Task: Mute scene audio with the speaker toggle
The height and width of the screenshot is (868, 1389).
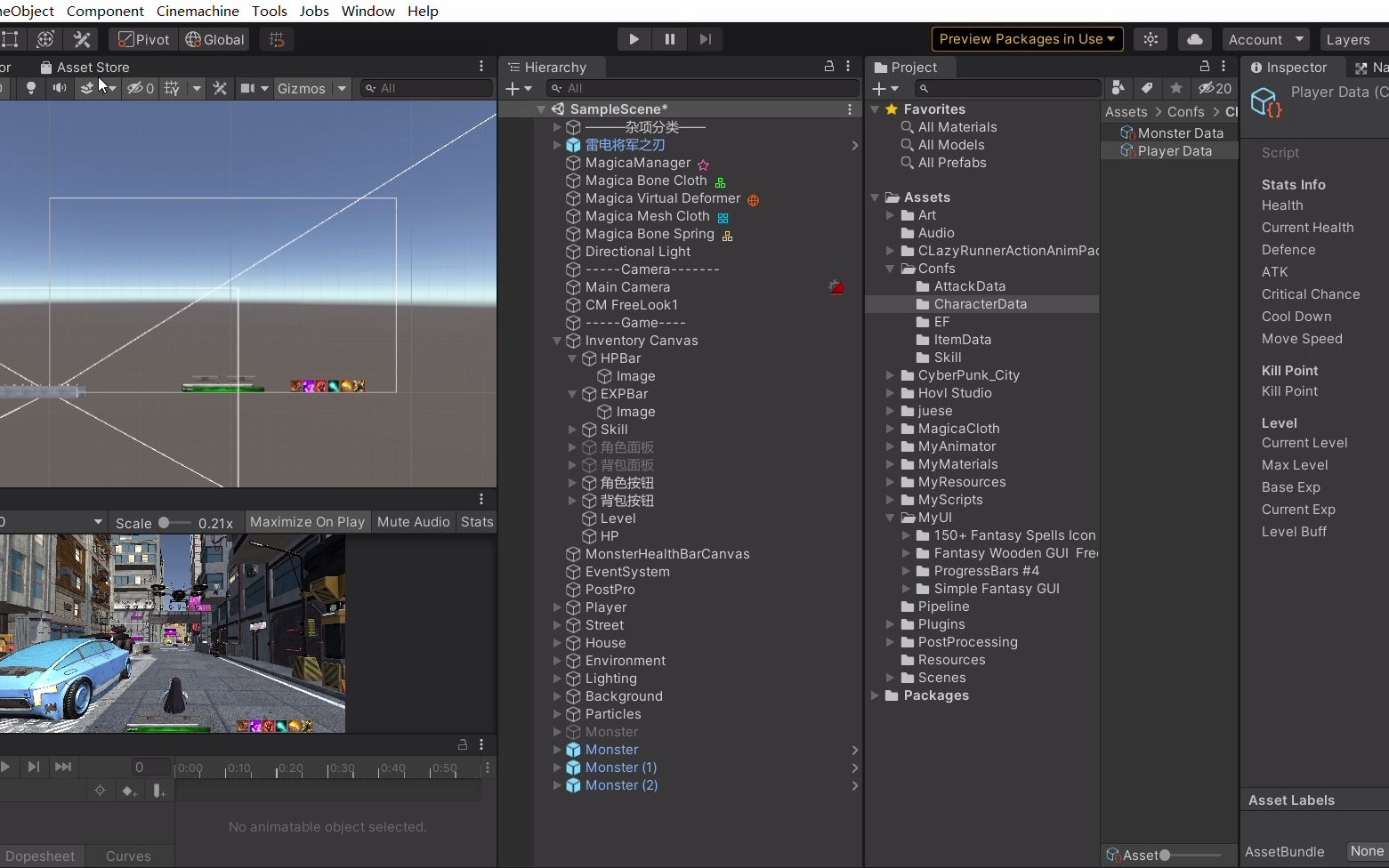Action: [x=59, y=88]
